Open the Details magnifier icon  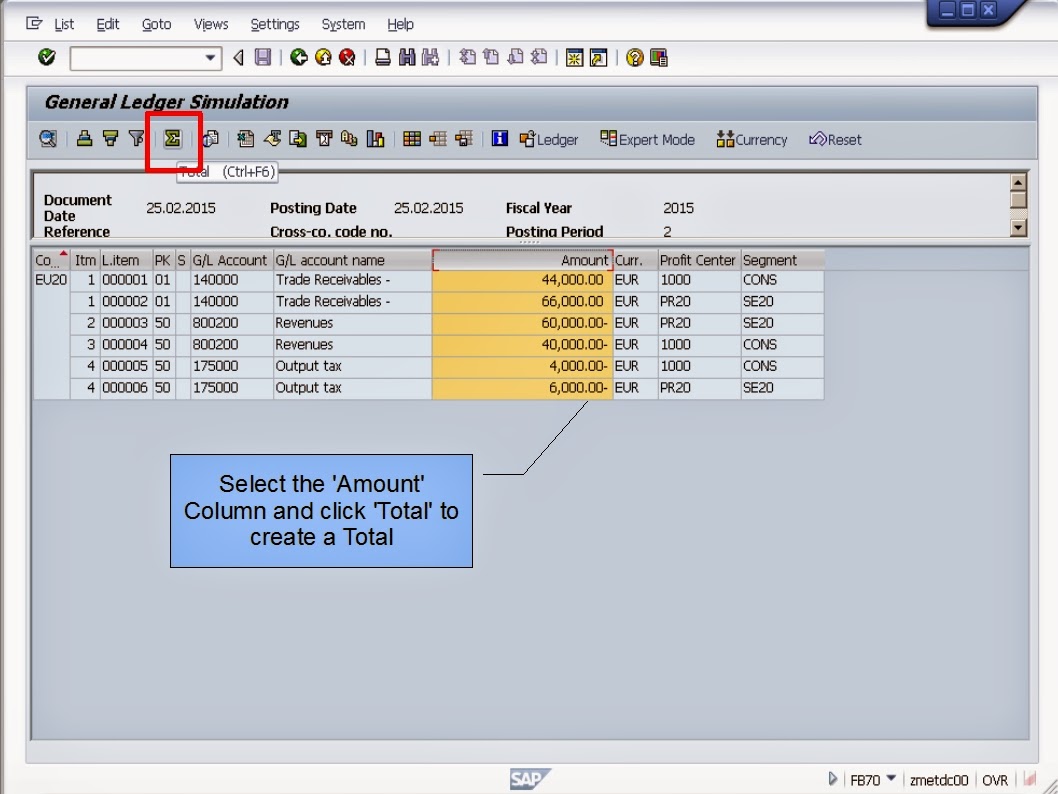47,139
